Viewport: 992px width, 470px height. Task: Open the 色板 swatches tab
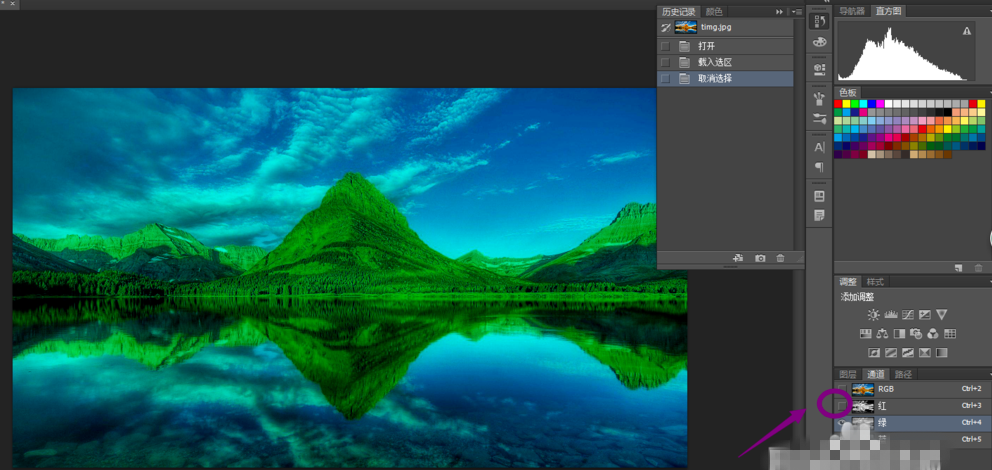point(848,92)
